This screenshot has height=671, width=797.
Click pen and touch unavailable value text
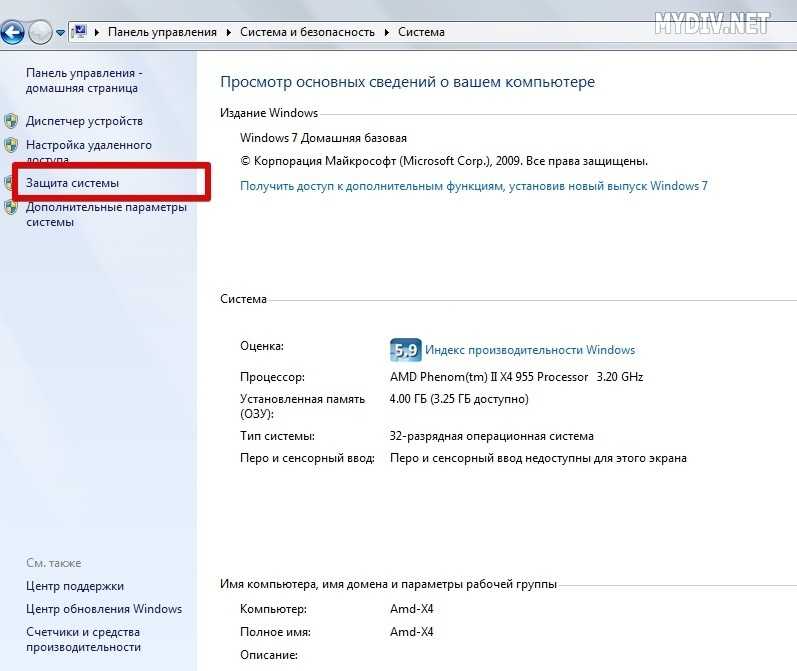(538, 458)
